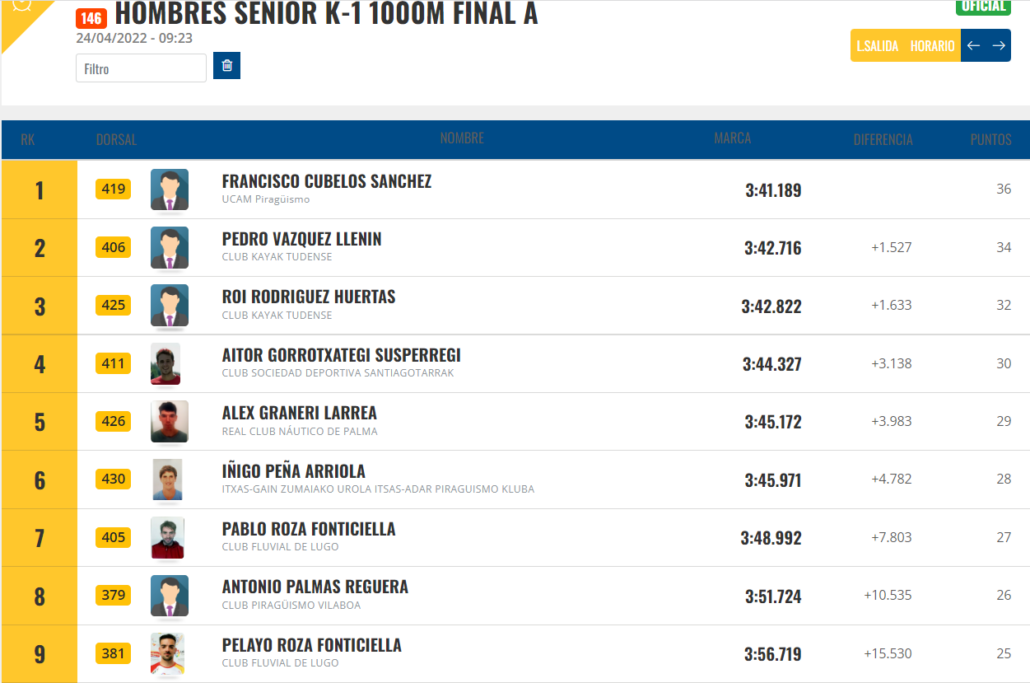The height and width of the screenshot is (683, 1030).
Task: Click the trash icon to clear the filter
Action: point(227,66)
